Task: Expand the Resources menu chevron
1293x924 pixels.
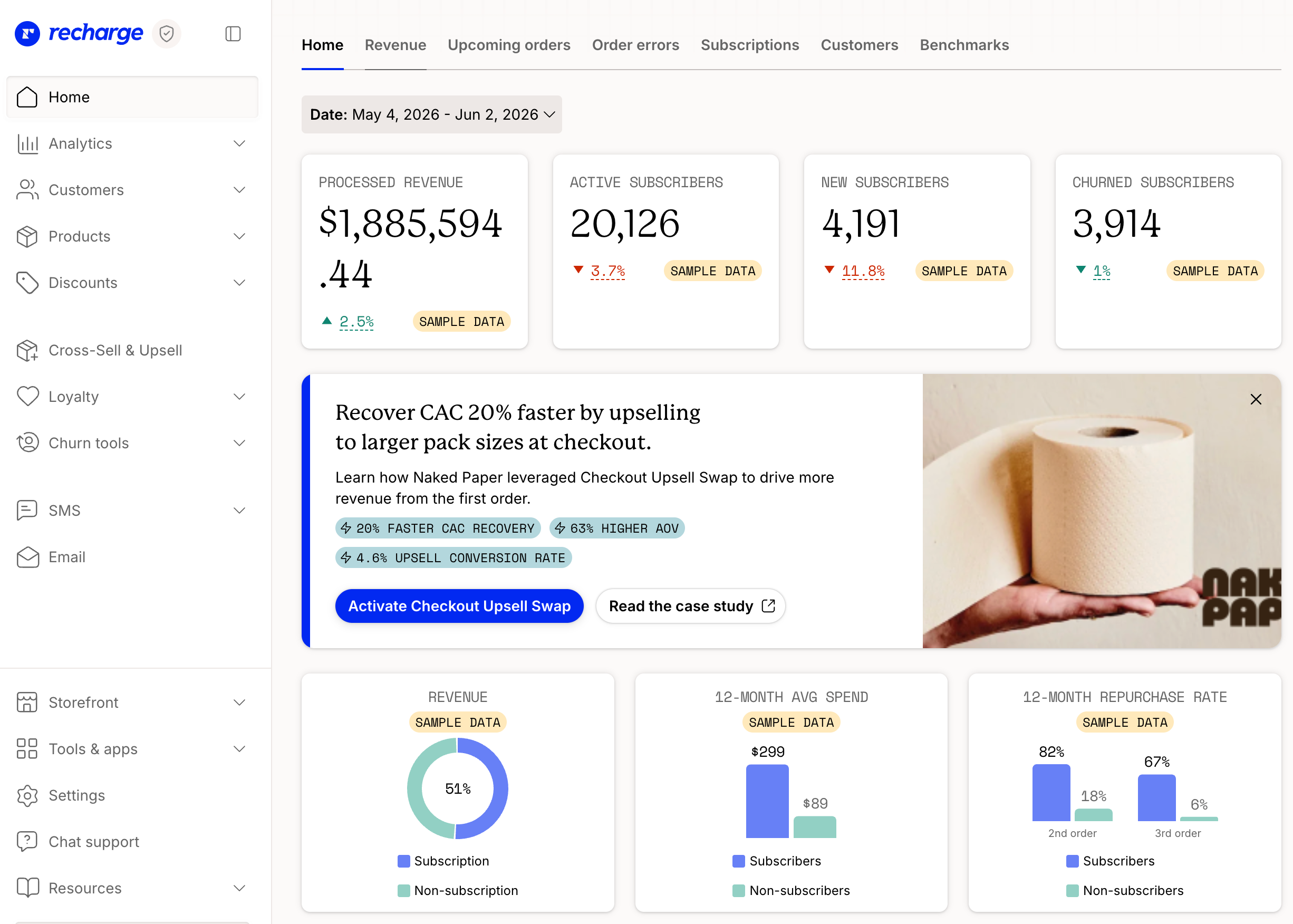Action: [239, 888]
